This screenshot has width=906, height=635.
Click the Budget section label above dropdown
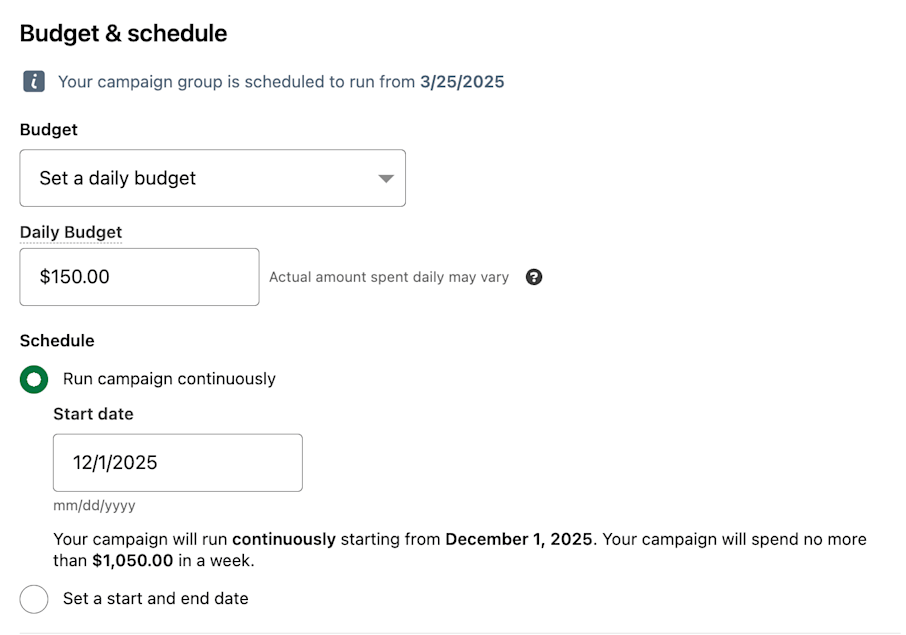coord(49,130)
